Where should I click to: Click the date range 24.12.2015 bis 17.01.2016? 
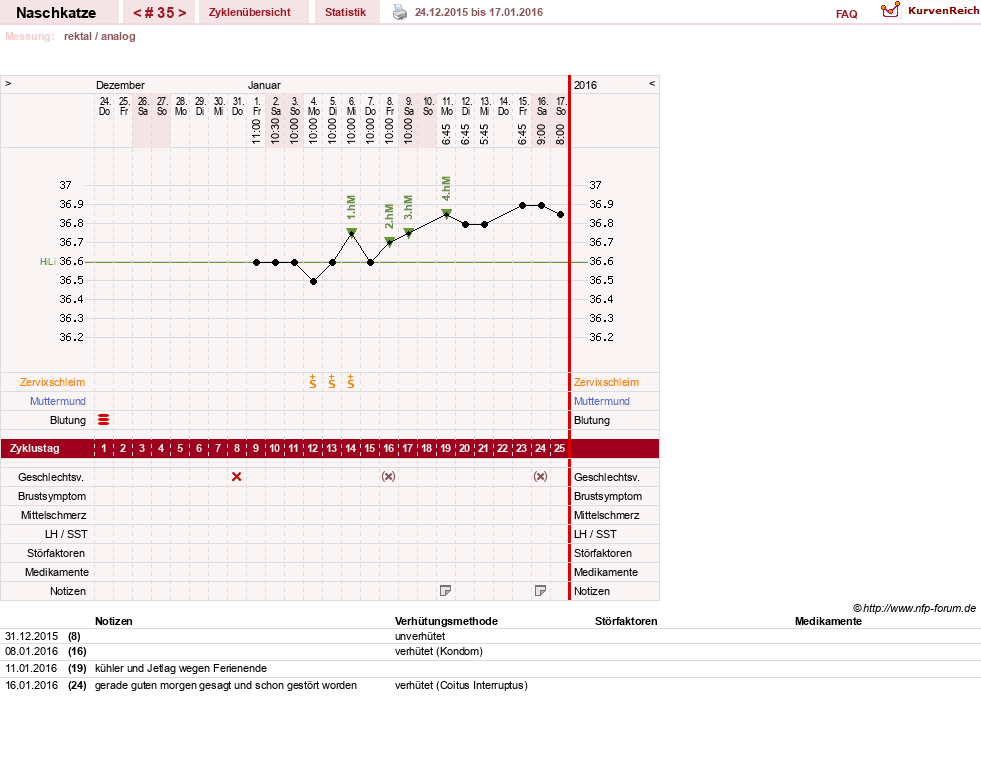pos(479,12)
